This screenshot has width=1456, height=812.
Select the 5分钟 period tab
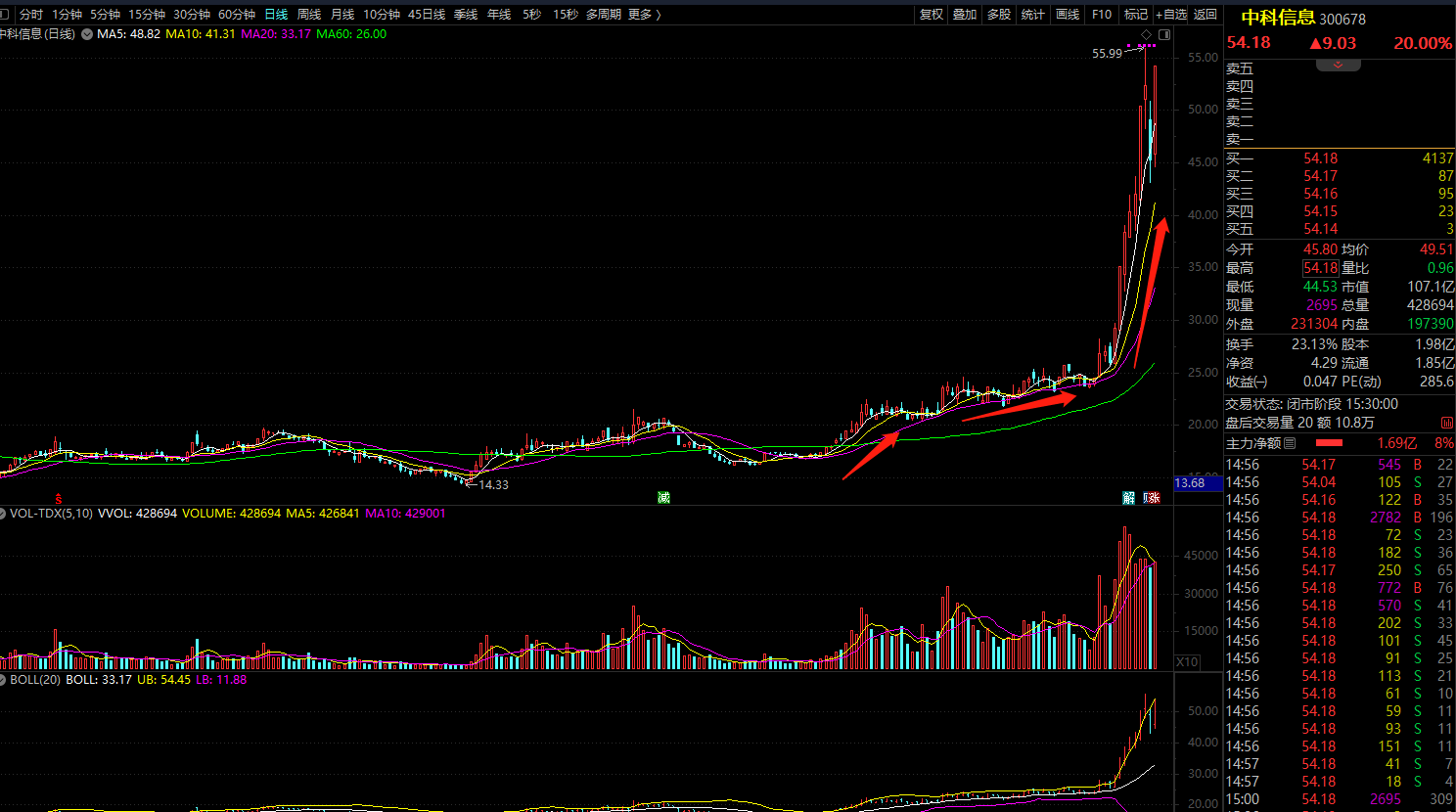pyautogui.click(x=106, y=14)
